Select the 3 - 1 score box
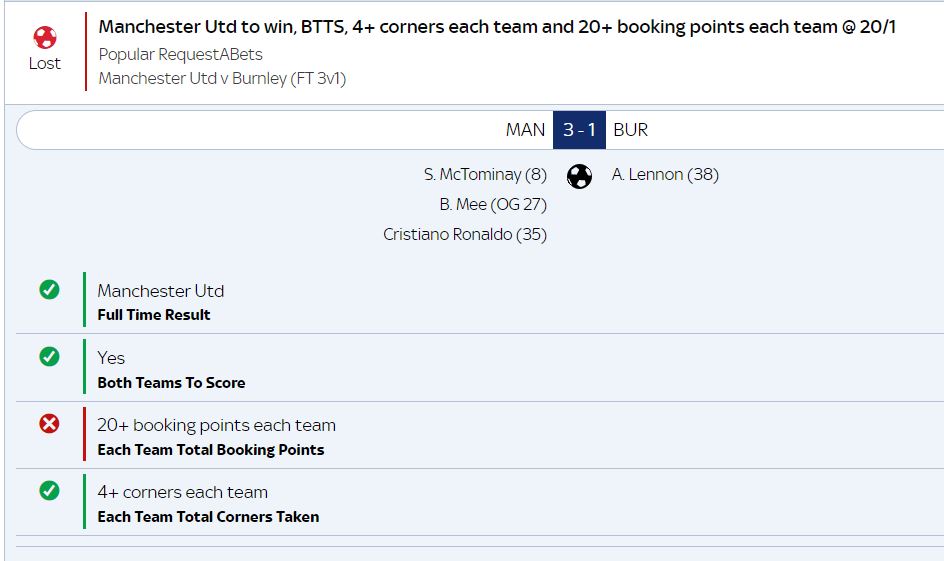 [579, 129]
